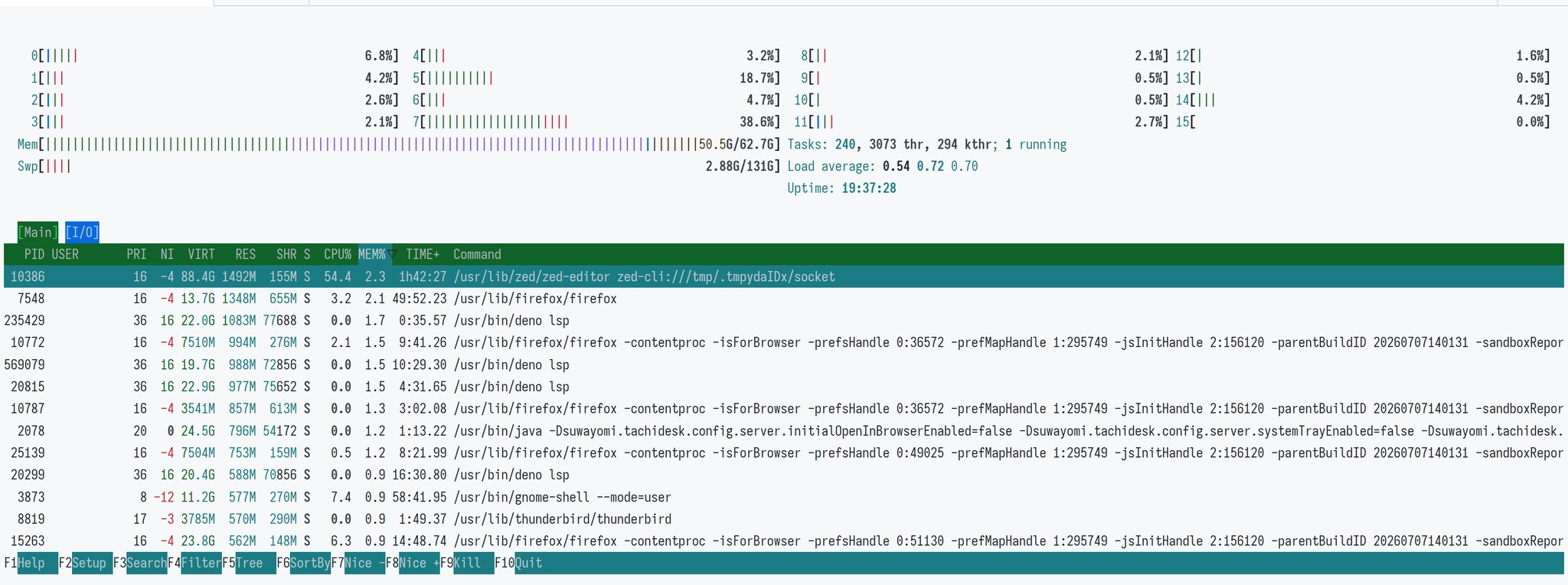The width and height of the screenshot is (1568, 585).
Task: Select firefox contentproc PID 15263 row
Action: 784,541
